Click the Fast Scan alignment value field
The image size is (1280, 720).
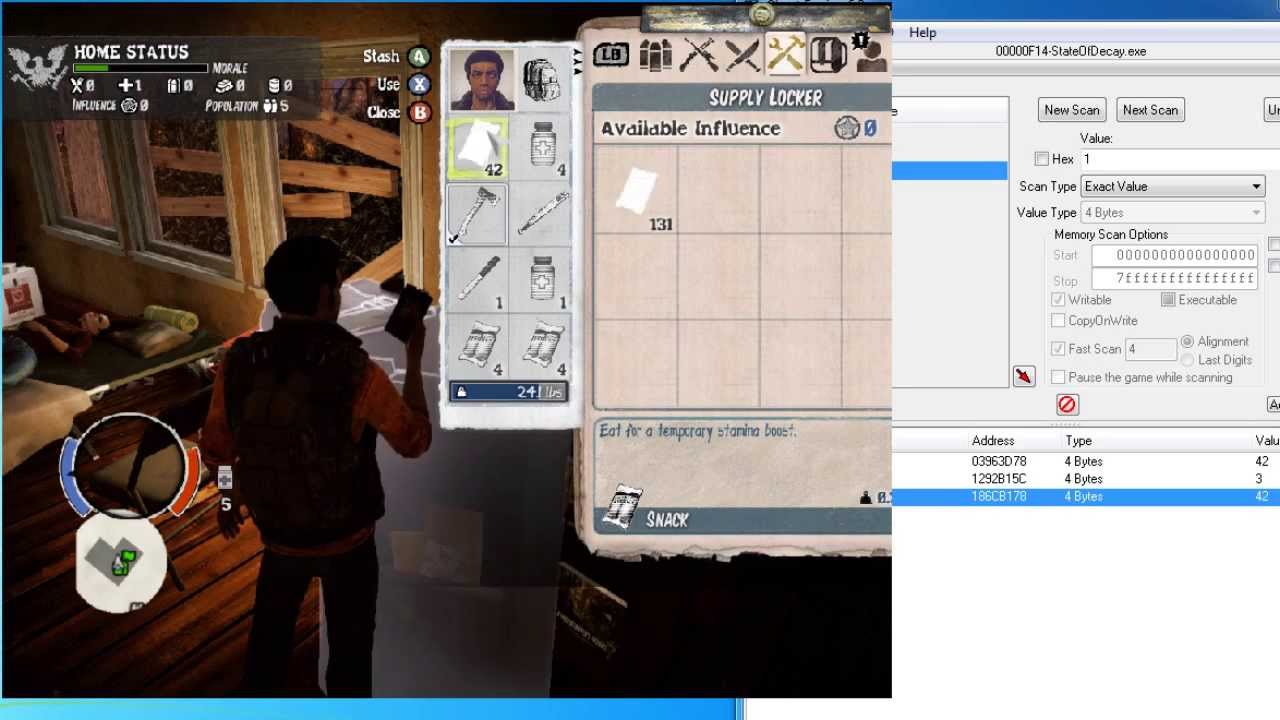tap(1151, 349)
